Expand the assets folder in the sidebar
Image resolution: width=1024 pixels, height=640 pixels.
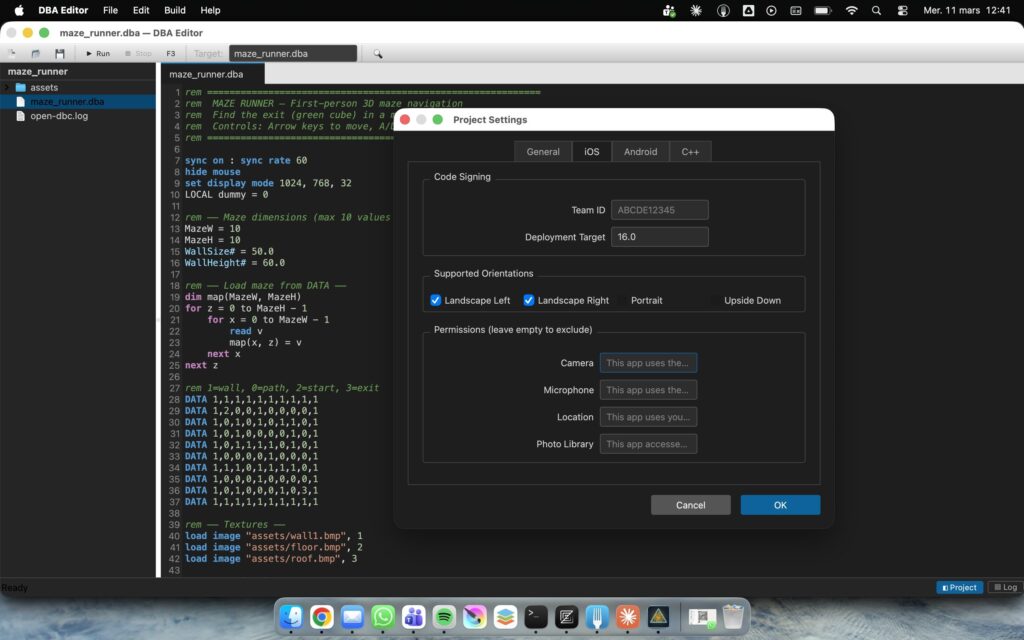(7, 88)
